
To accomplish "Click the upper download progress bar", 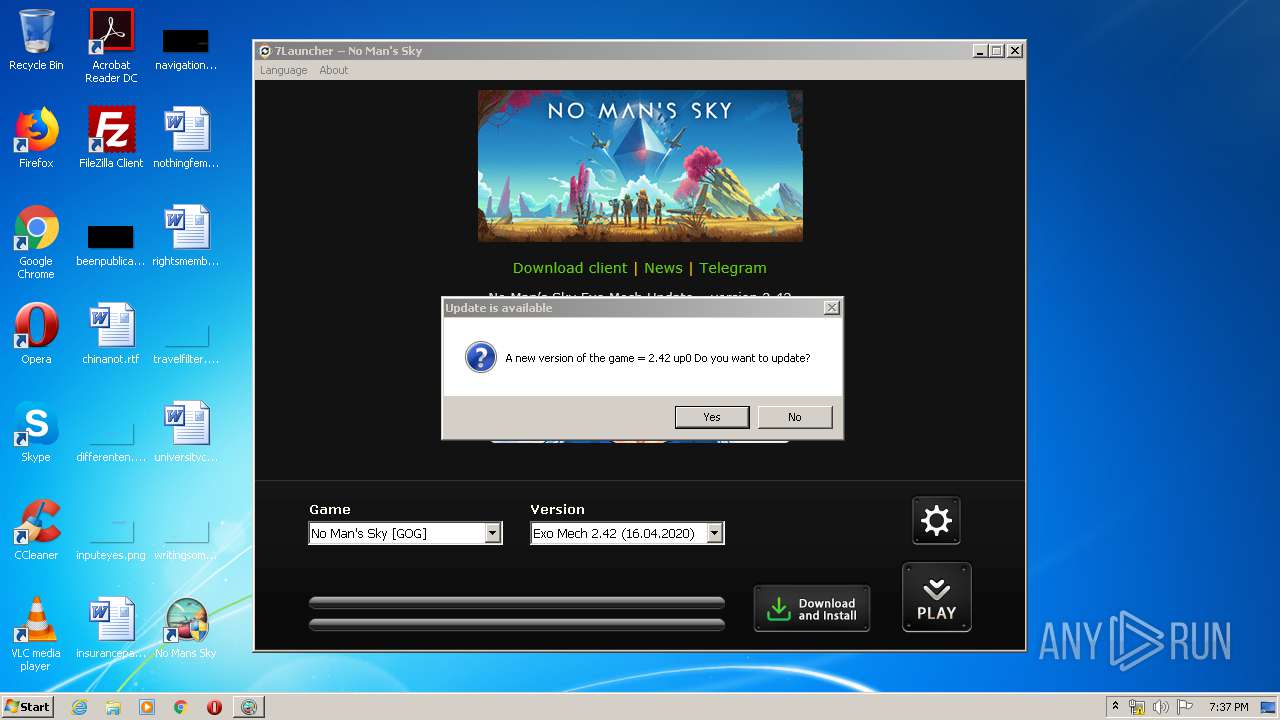I will (x=517, y=603).
